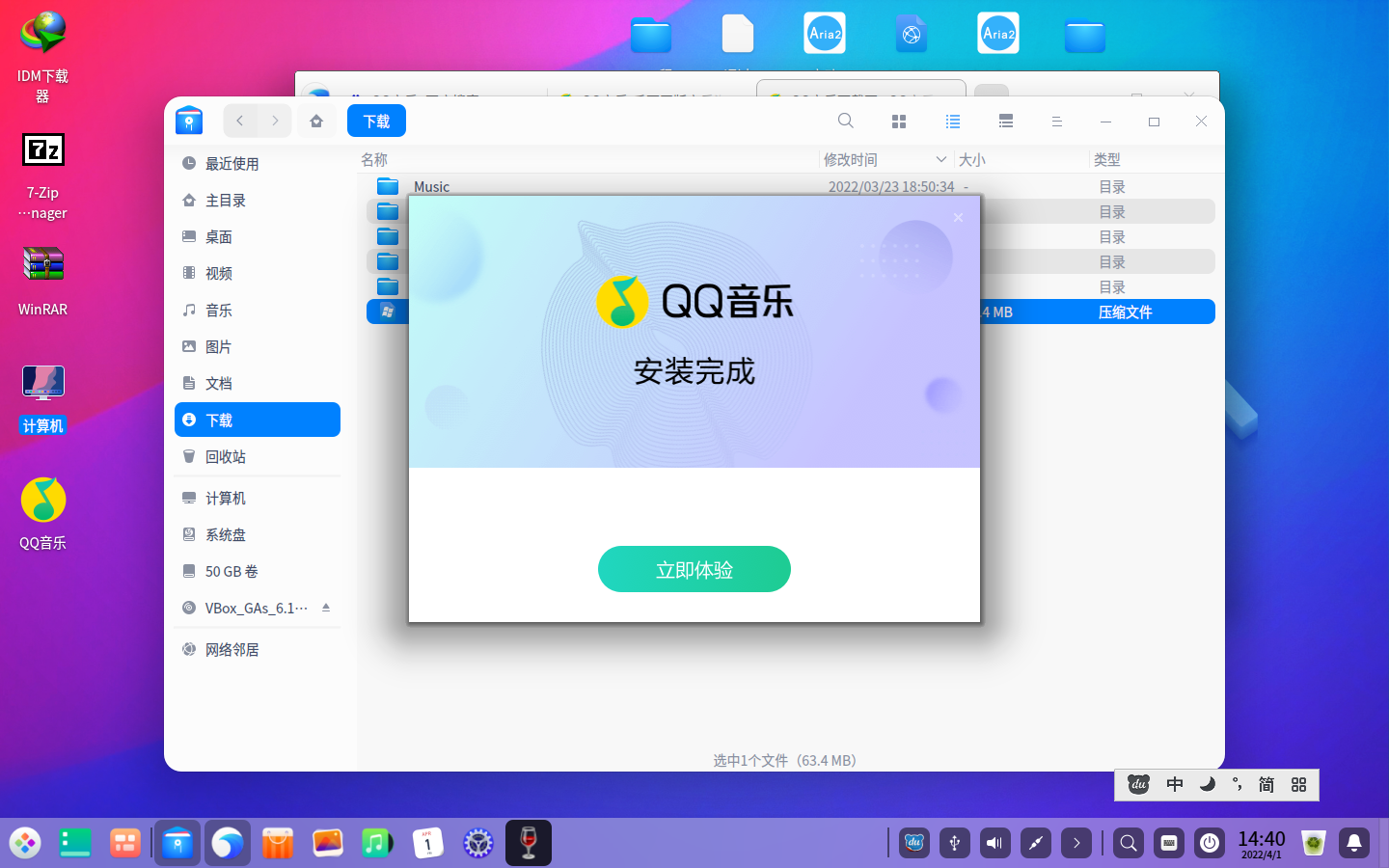Click the wine glass icon in the dock
Viewport: 1389px width, 868px height.
(529, 843)
